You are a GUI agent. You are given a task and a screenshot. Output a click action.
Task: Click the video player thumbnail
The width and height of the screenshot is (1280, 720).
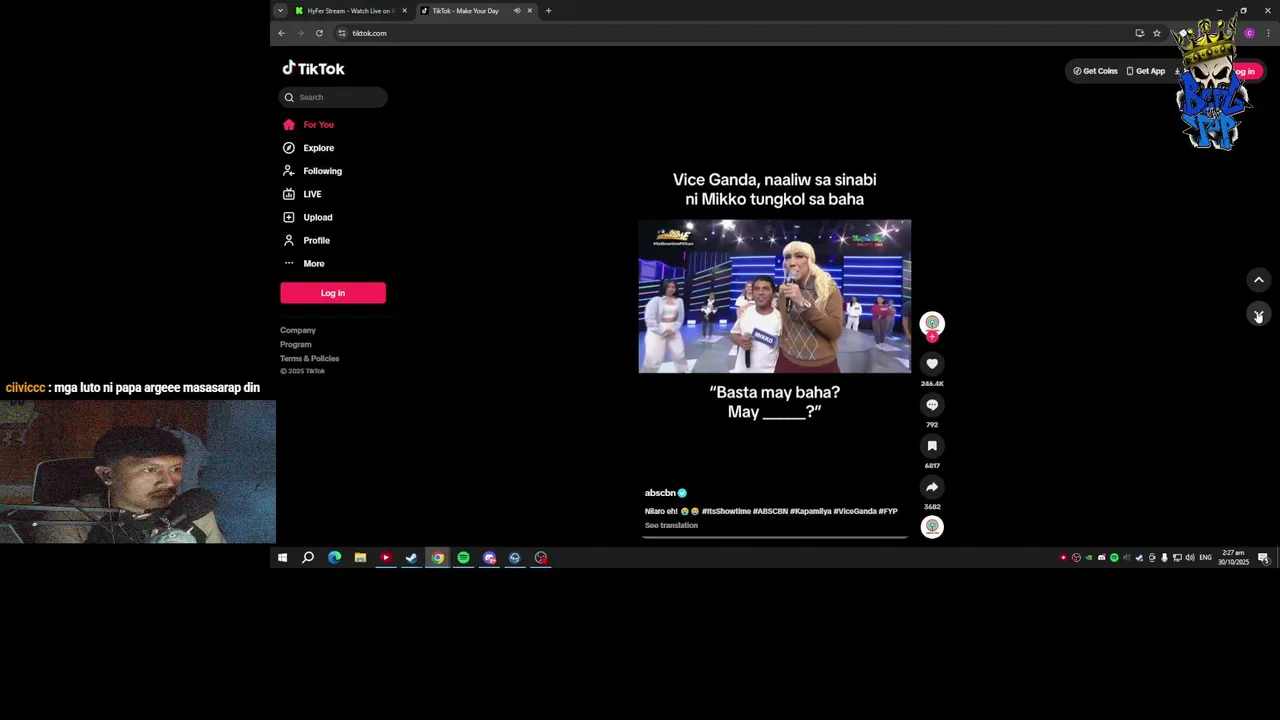click(x=775, y=296)
